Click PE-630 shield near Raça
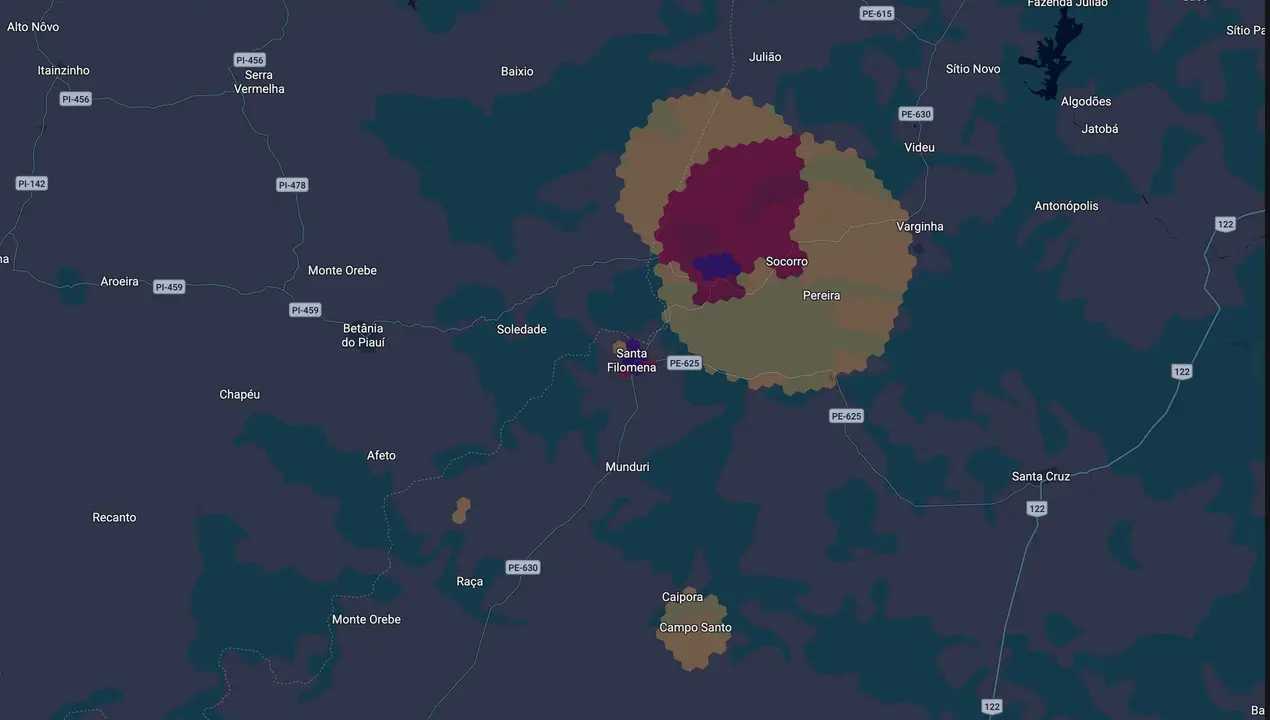 (522, 567)
